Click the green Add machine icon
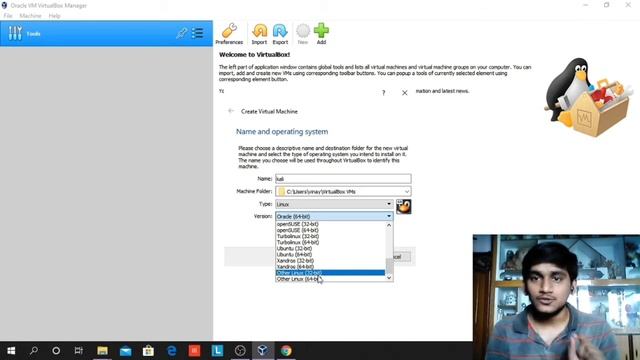The height and width of the screenshot is (360, 640). (x=321, y=33)
